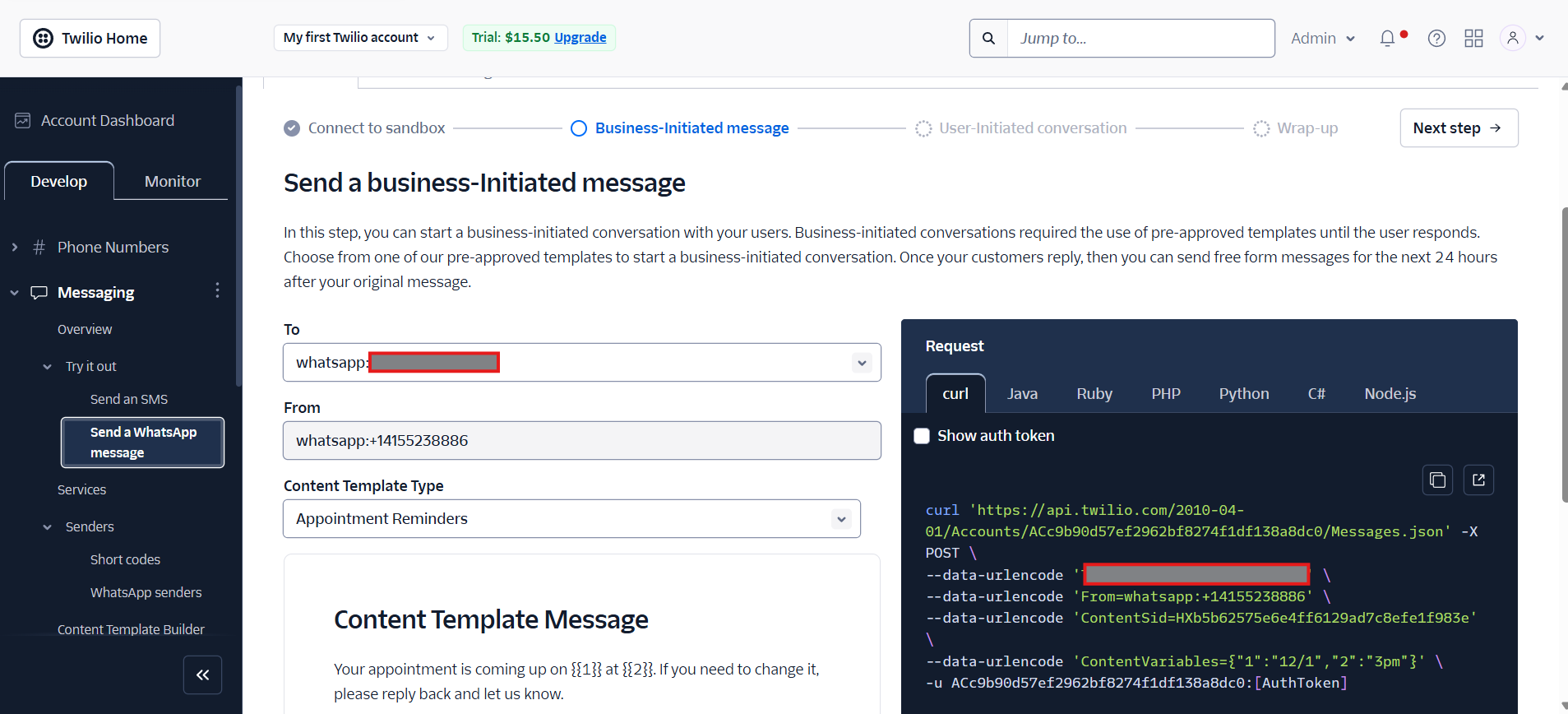1568x714 pixels.
Task: Click the Trial: $15.50 balance text
Action: 511,38
